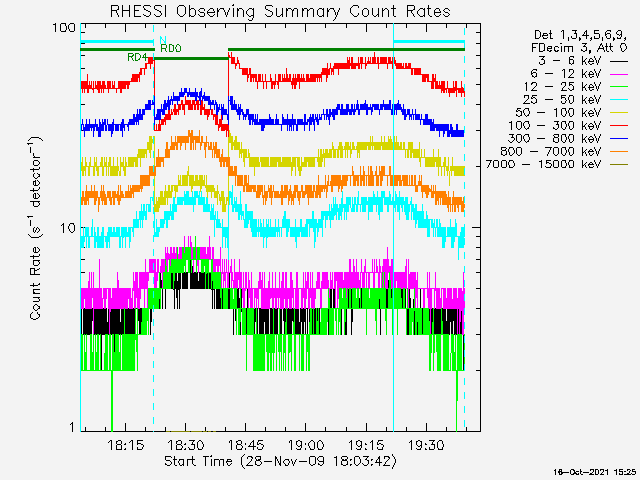Click the 18:15 time axis tick label
The height and width of the screenshot is (480, 640).
tap(126, 445)
